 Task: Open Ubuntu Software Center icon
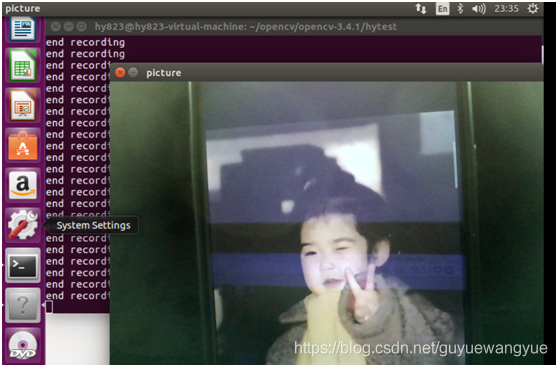[23, 146]
